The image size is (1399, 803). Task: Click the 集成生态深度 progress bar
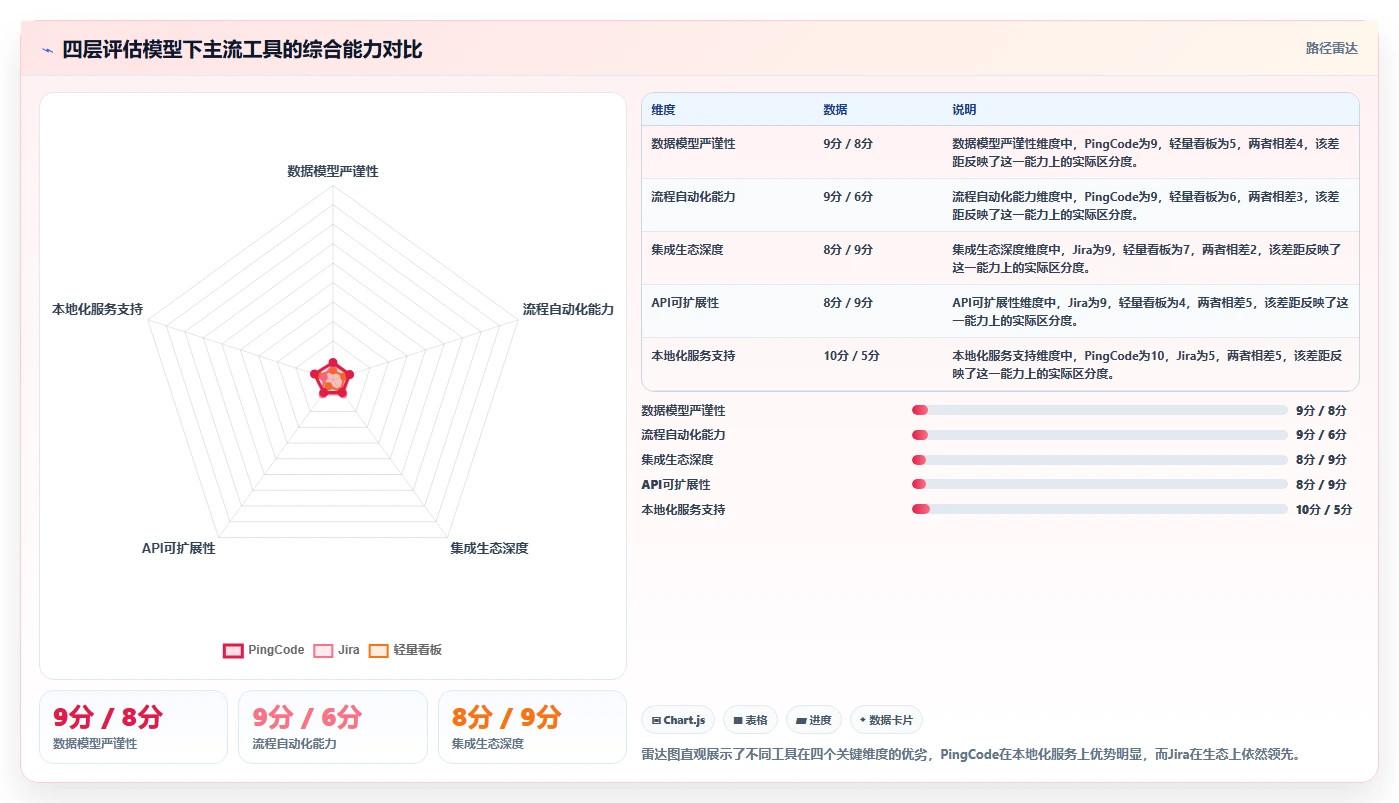pyautogui.click(x=1100, y=460)
